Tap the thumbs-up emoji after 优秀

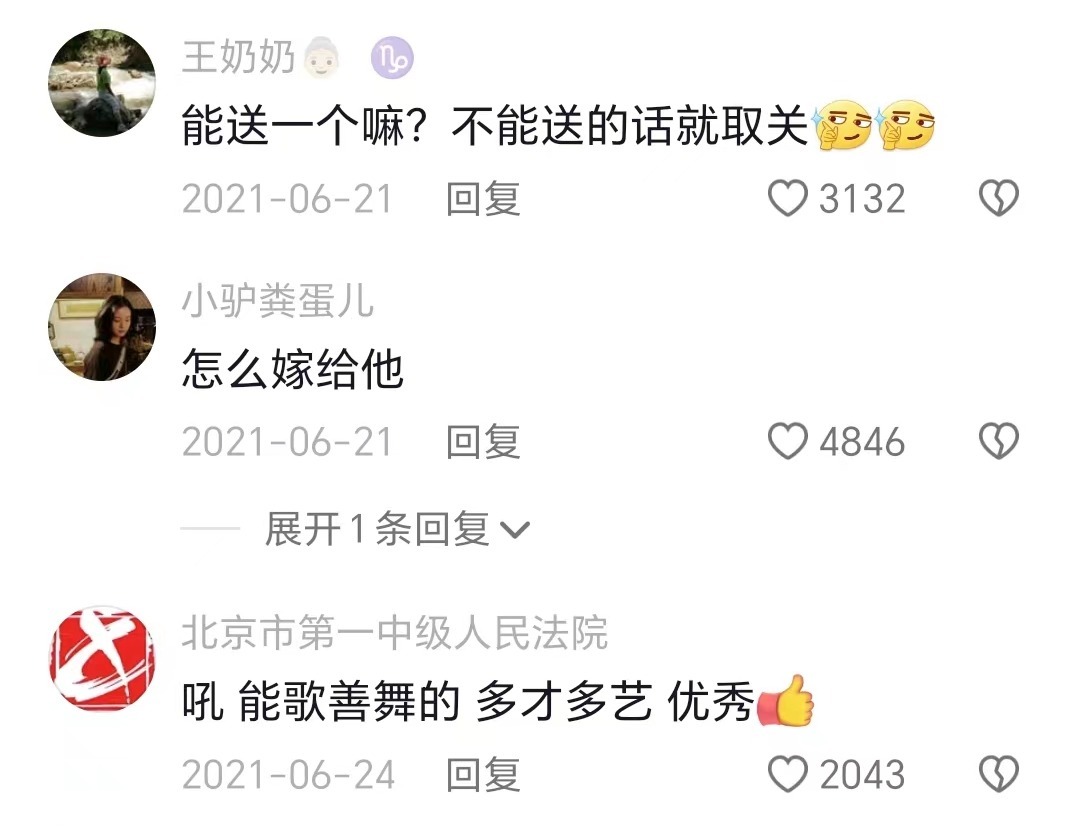tap(785, 701)
